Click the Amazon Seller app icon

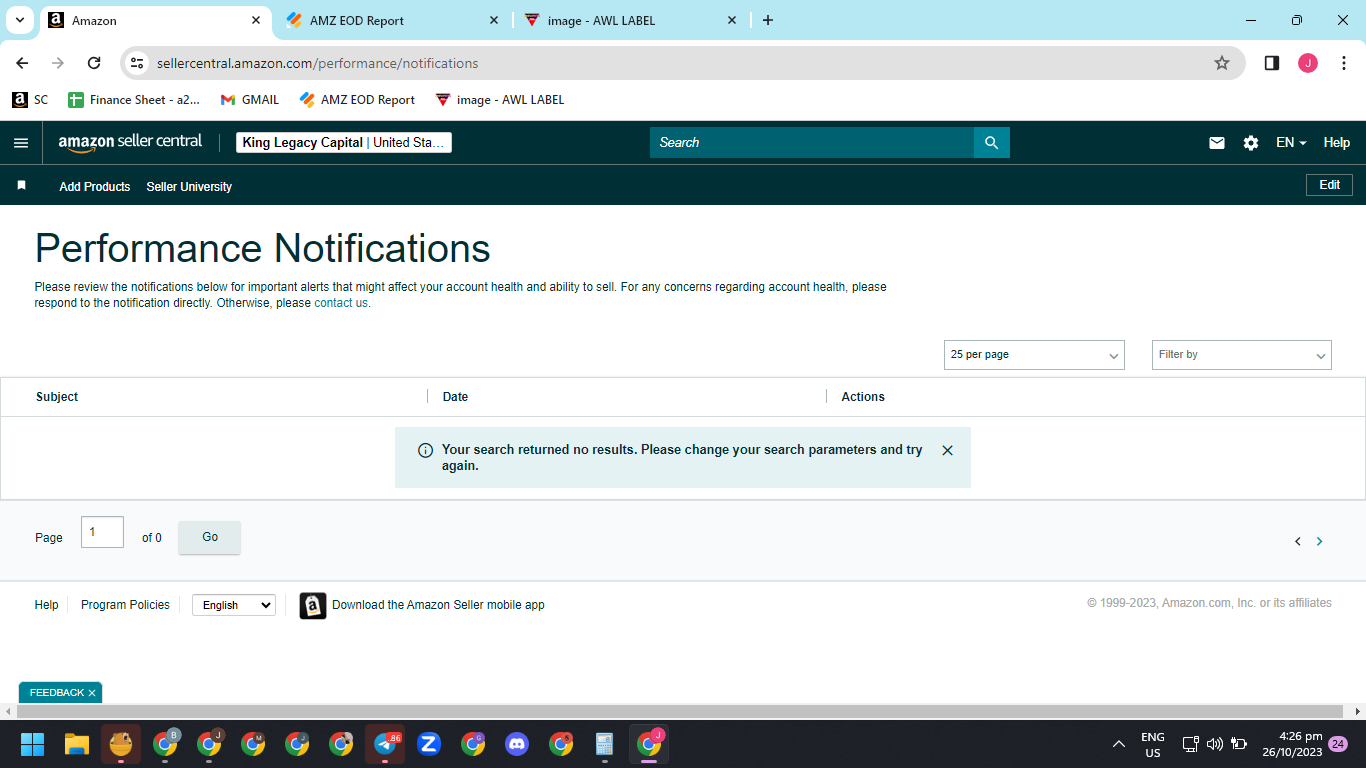point(313,605)
